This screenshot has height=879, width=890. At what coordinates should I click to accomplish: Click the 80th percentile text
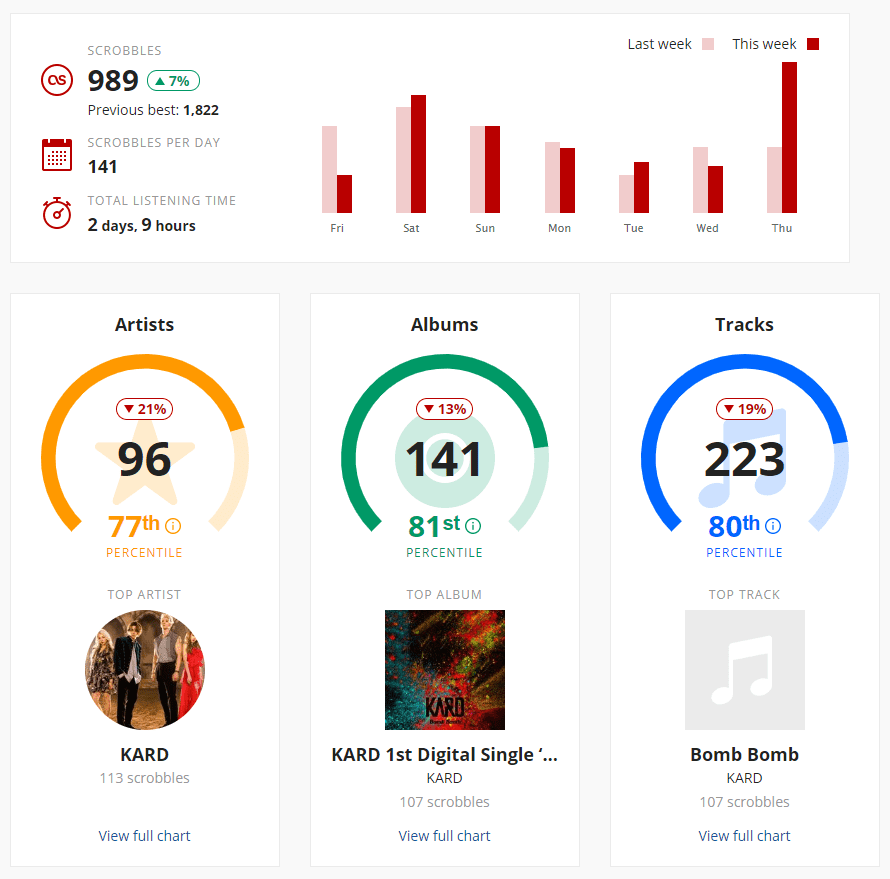click(x=734, y=526)
